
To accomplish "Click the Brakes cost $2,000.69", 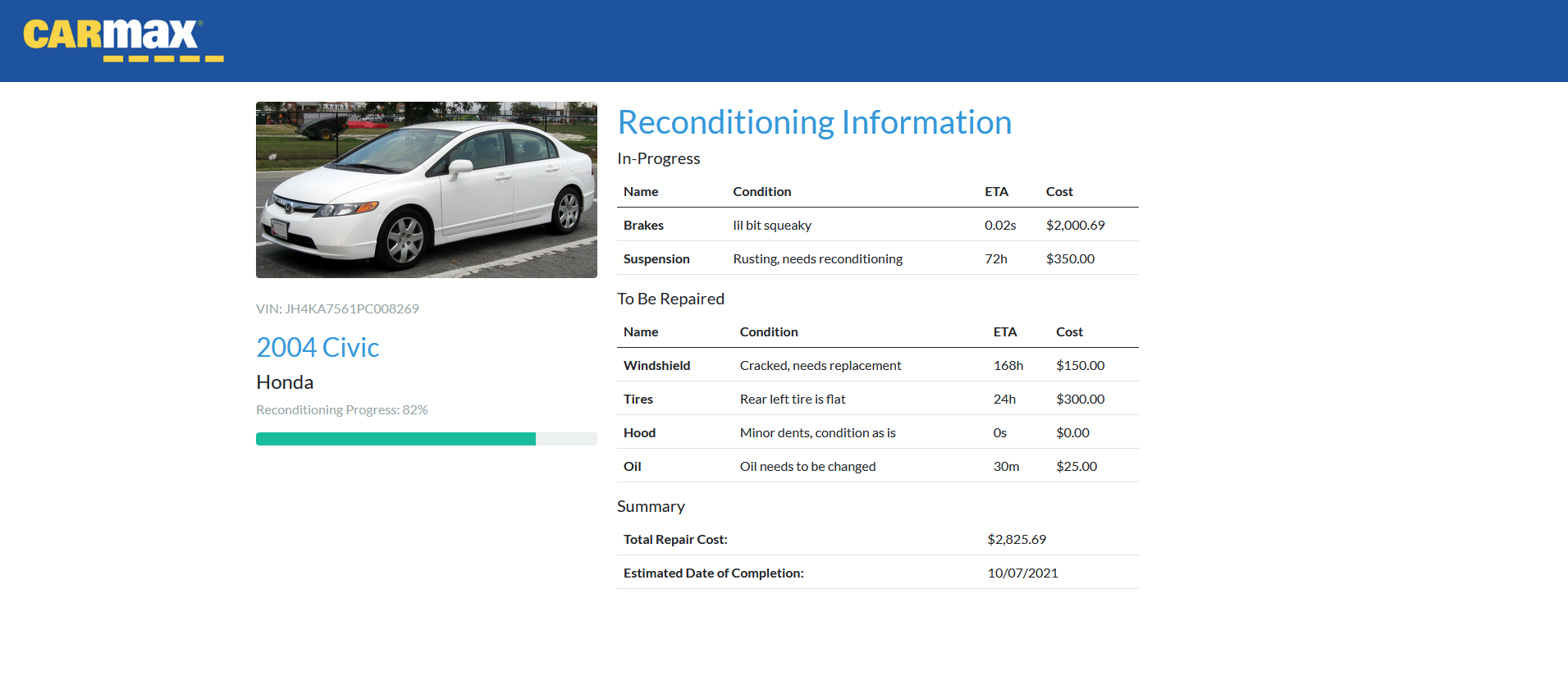I will 1075,225.
